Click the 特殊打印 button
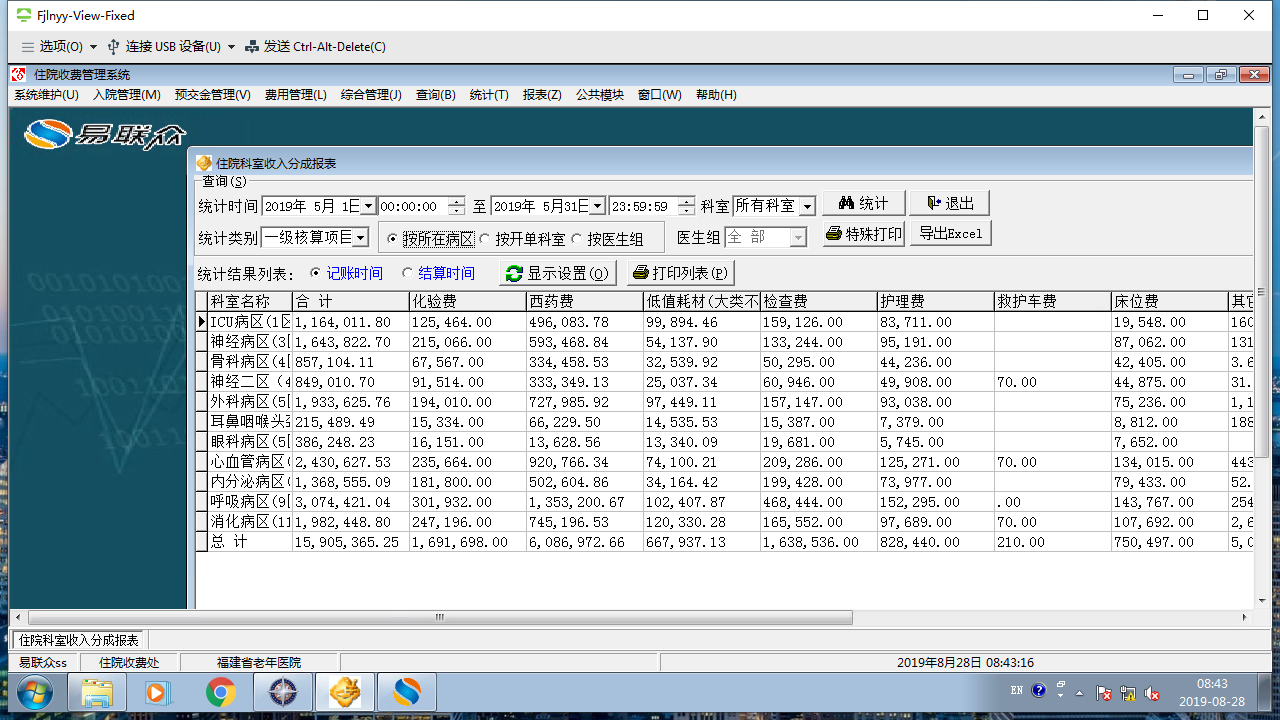 [x=864, y=234]
